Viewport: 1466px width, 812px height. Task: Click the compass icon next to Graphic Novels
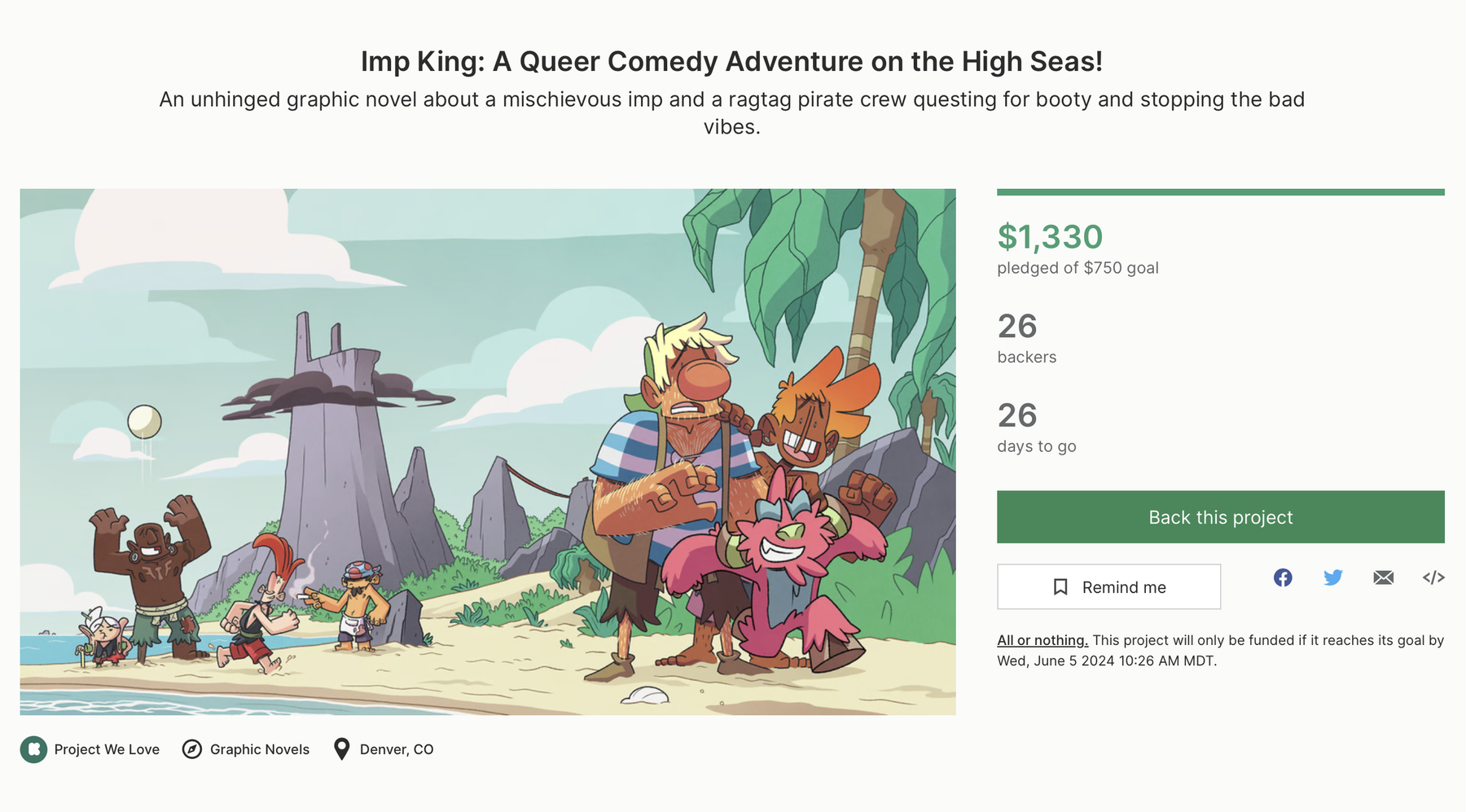191,748
